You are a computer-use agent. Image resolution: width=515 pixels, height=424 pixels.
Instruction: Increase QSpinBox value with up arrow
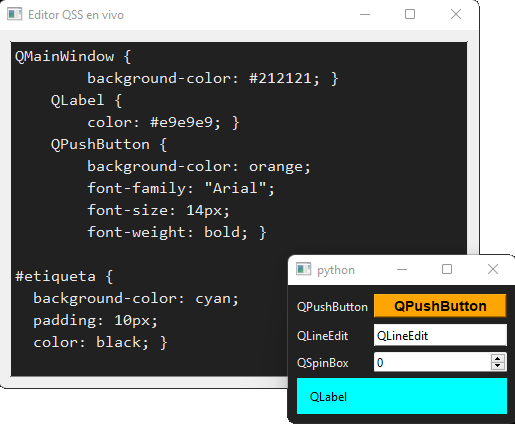[498, 359]
